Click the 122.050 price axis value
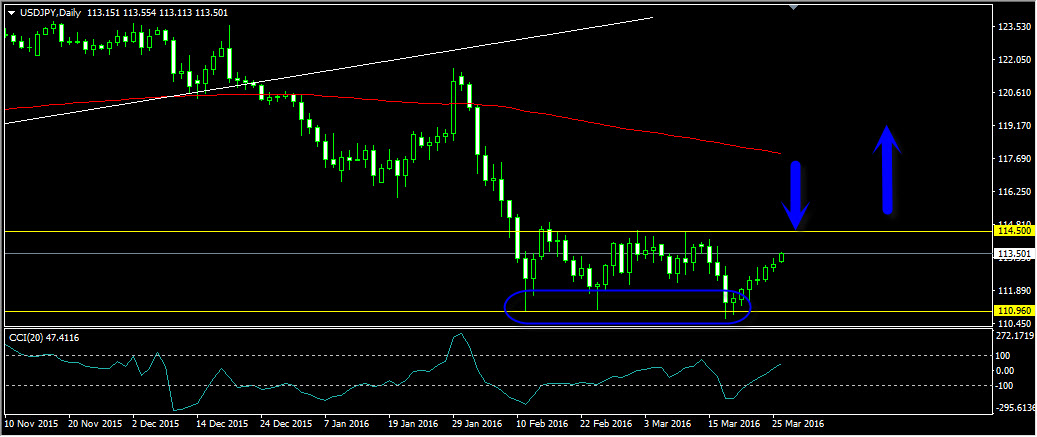This screenshot has height=437, width=1037. pyautogui.click(x=1014, y=60)
